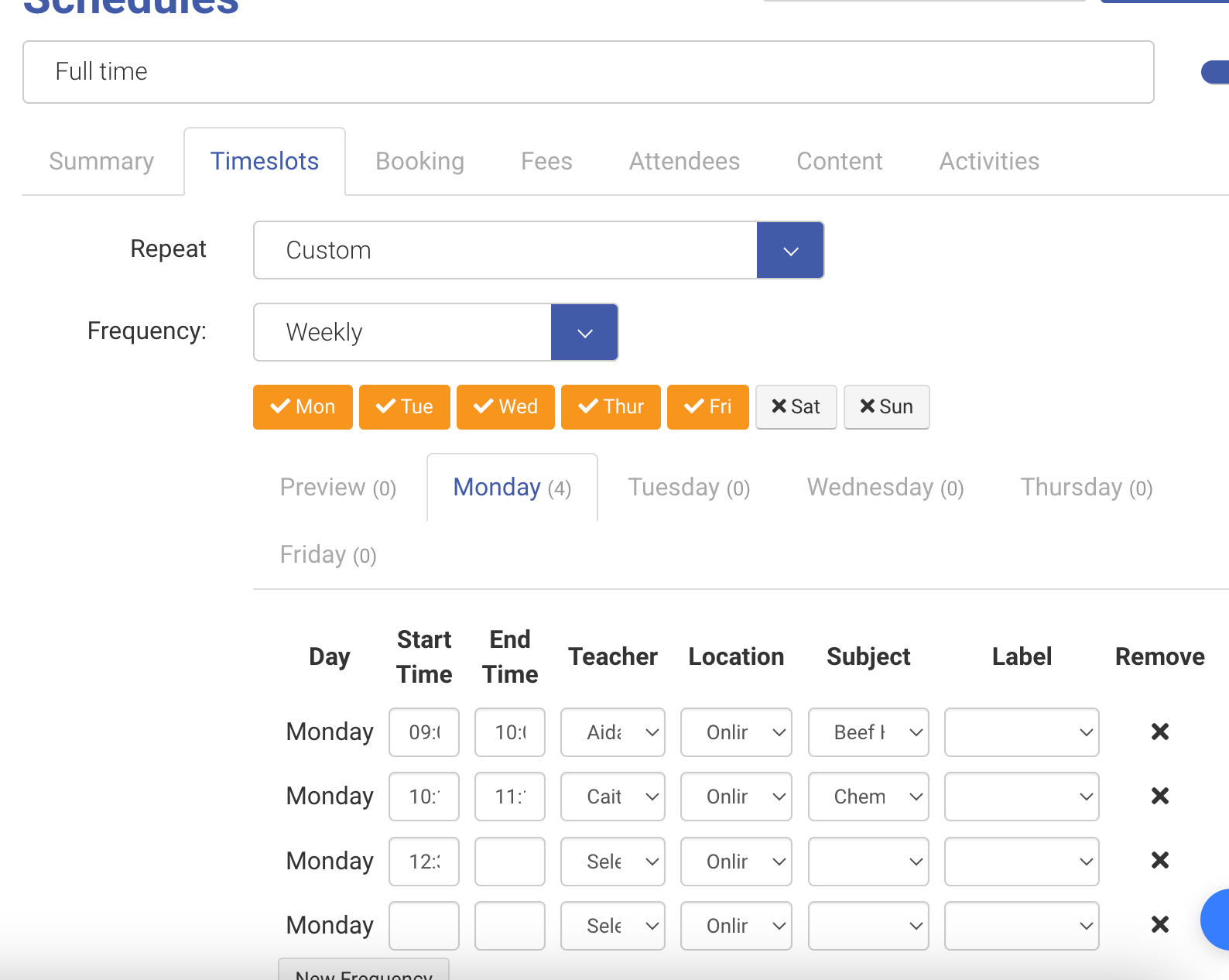Remove the third Monday timeslot row

coord(1159,860)
